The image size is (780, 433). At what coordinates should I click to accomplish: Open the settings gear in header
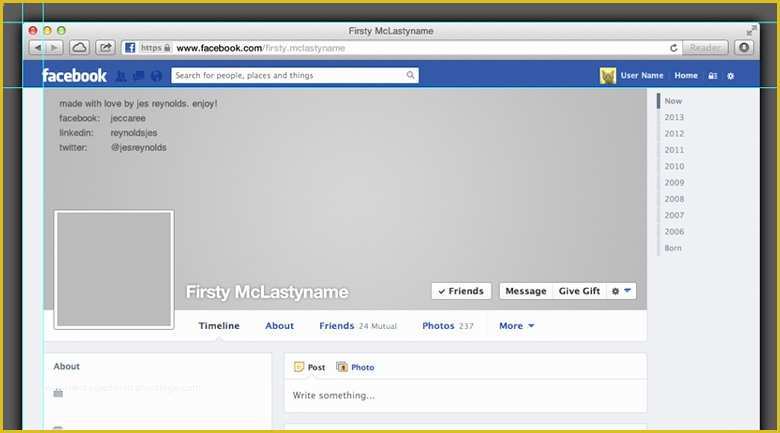click(730, 76)
